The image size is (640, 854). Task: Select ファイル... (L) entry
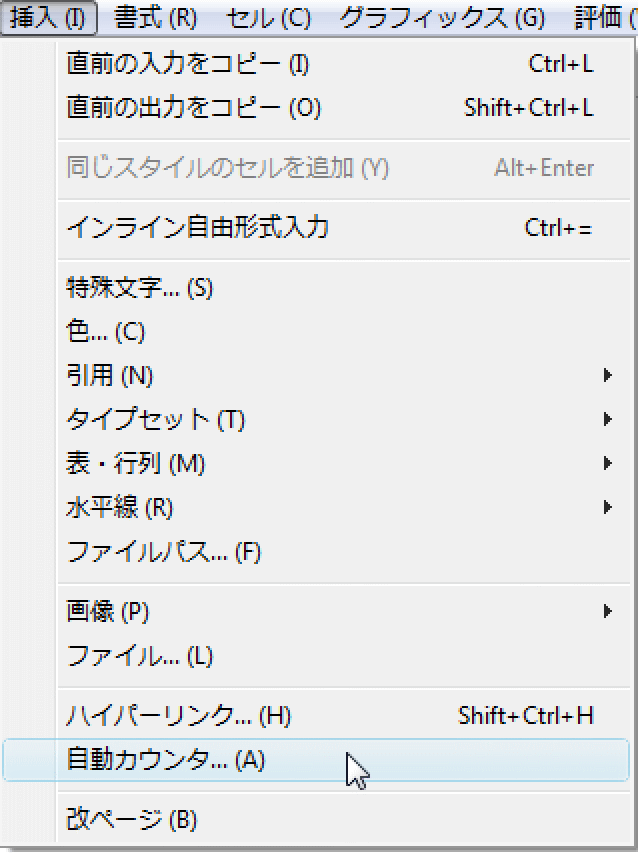point(343,656)
